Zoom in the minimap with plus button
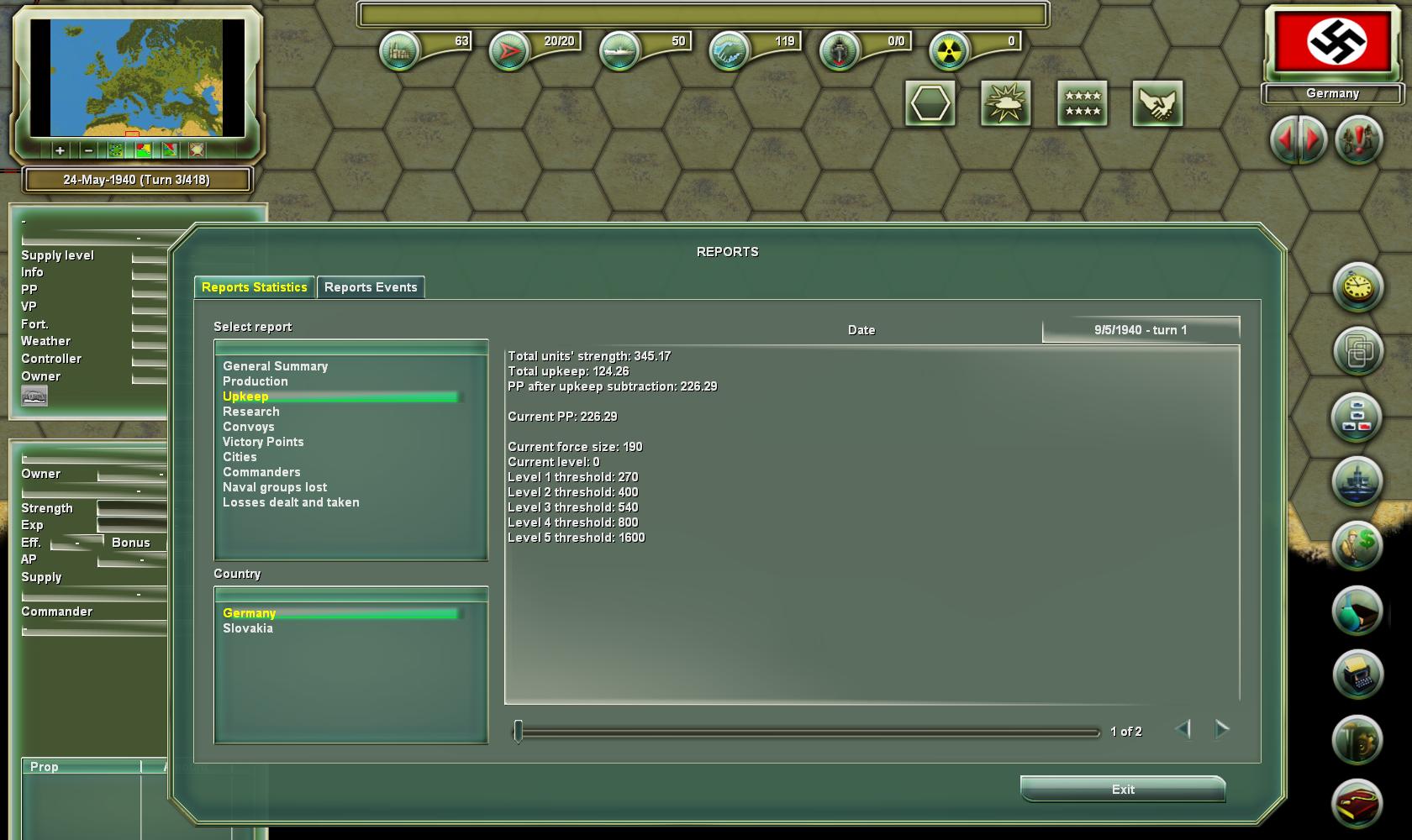 [60, 150]
